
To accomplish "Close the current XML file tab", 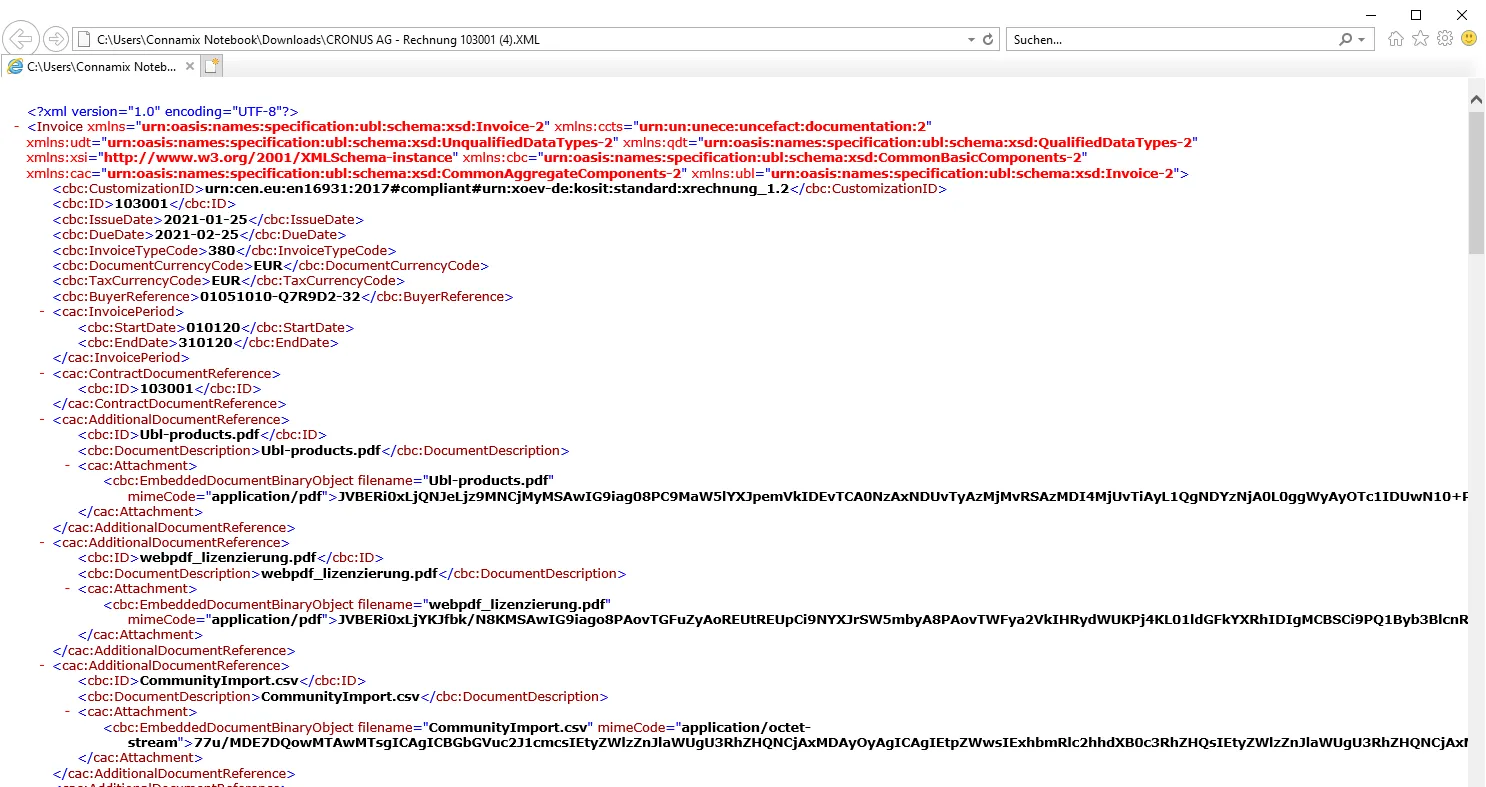I will coord(189,66).
